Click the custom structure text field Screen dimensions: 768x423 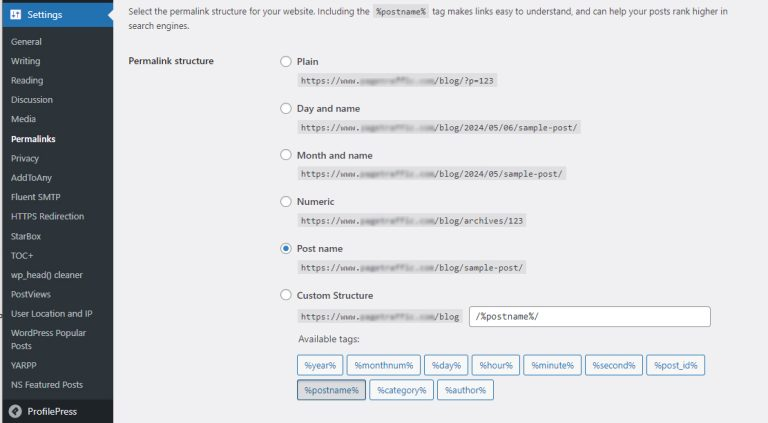click(589, 317)
